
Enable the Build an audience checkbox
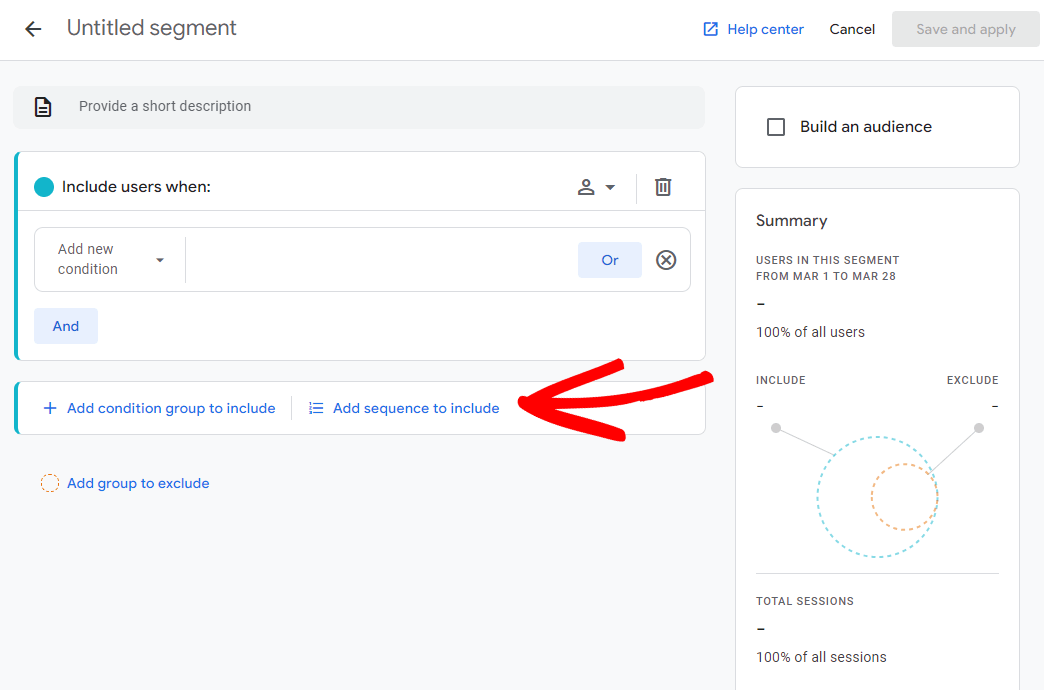click(x=775, y=127)
